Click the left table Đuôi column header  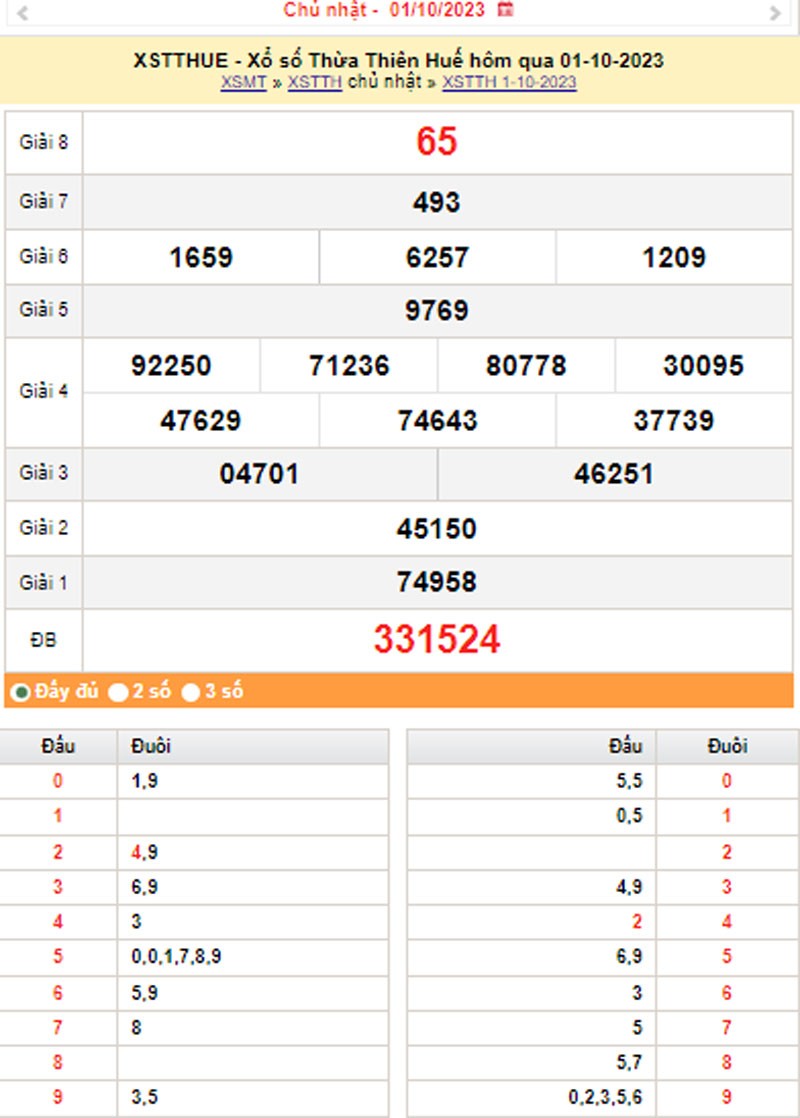point(150,747)
